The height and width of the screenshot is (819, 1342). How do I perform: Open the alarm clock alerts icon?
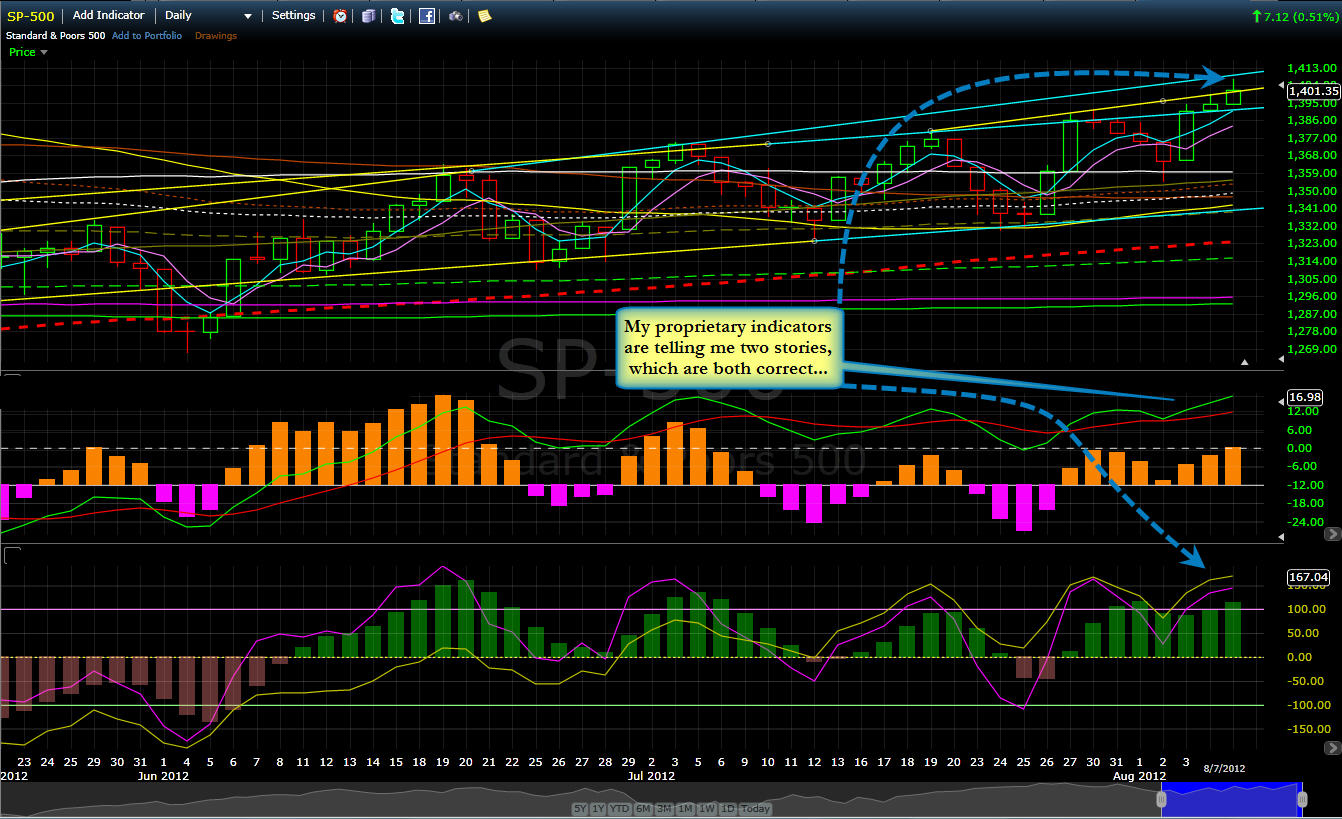(x=340, y=16)
